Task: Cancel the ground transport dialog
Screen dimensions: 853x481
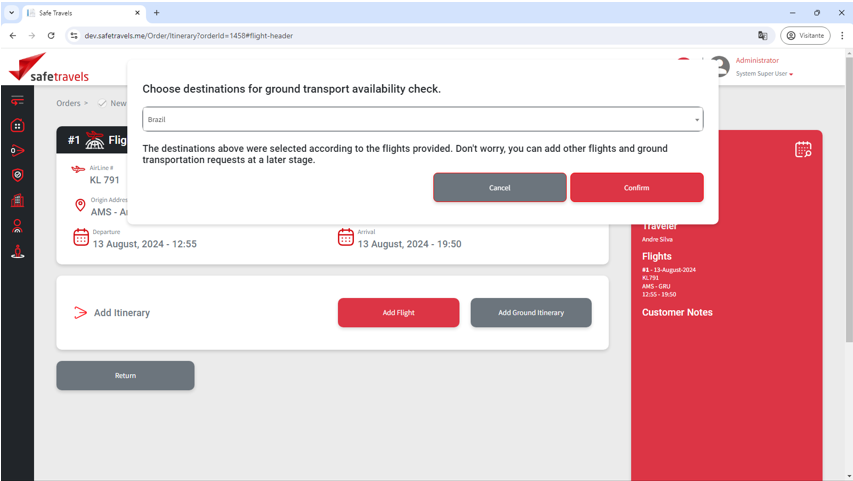Action: click(499, 188)
